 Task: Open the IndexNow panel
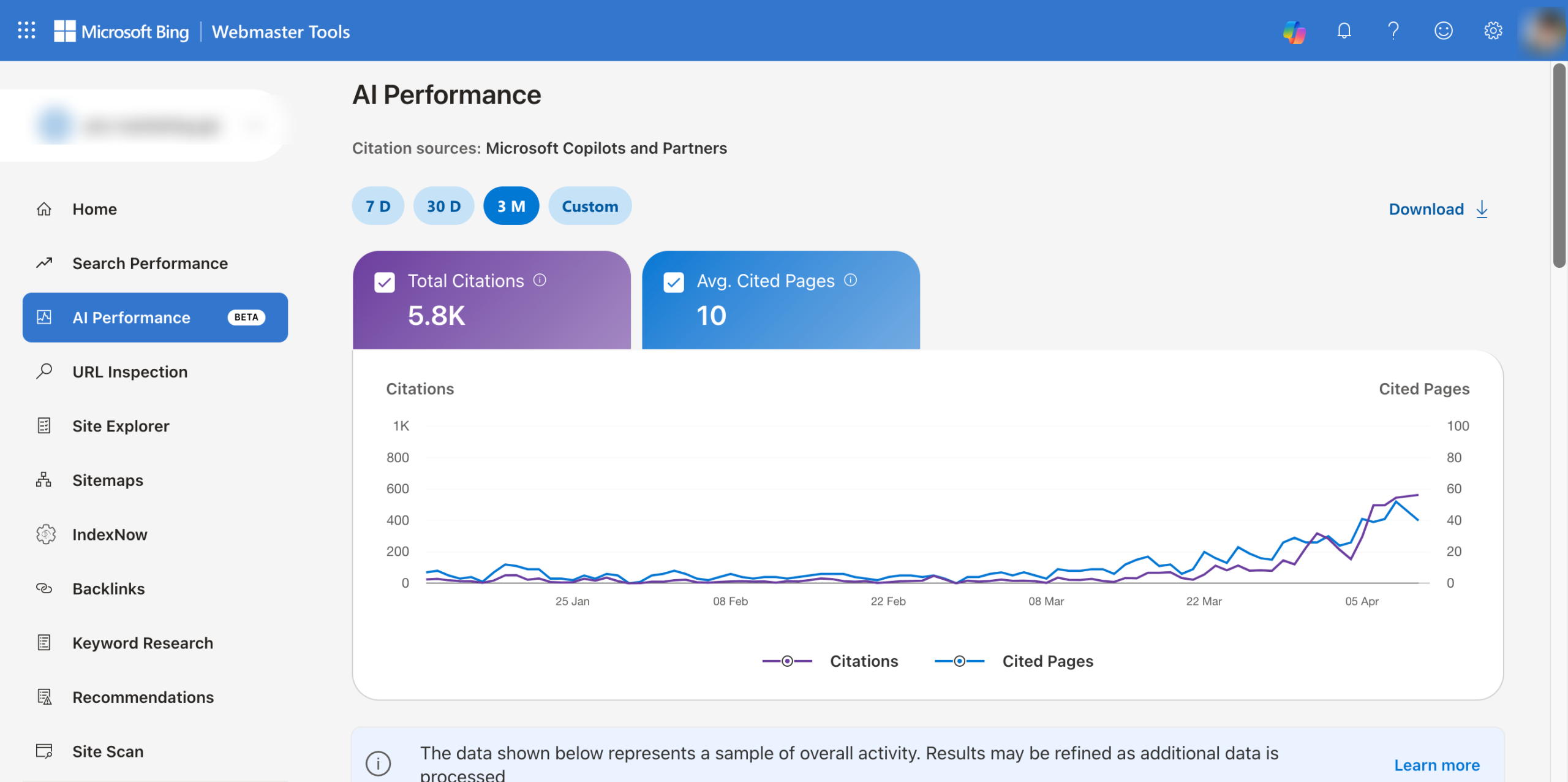click(x=110, y=534)
